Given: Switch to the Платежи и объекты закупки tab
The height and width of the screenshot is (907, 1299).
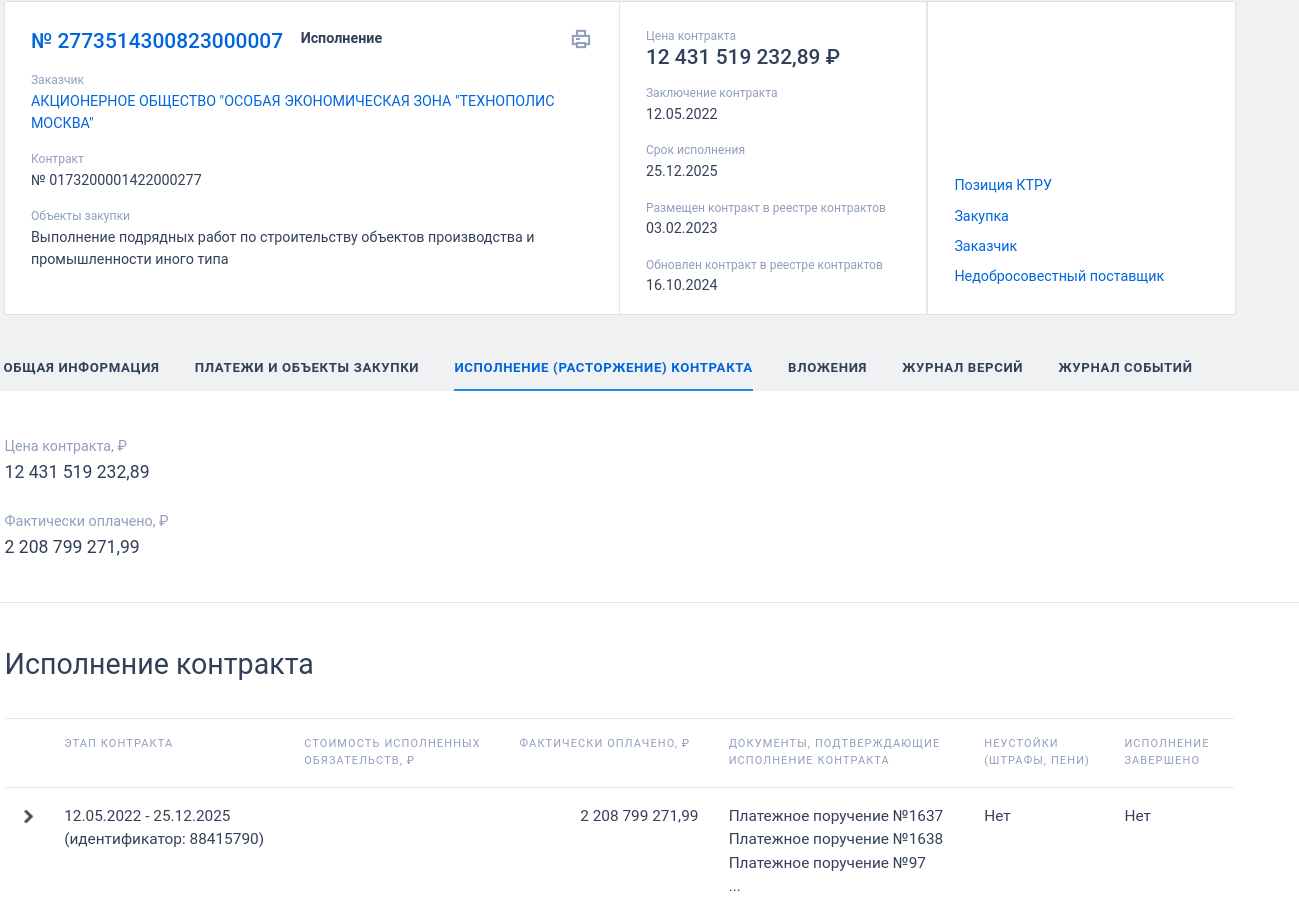Looking at the screenshot, I should pos(307,367).
